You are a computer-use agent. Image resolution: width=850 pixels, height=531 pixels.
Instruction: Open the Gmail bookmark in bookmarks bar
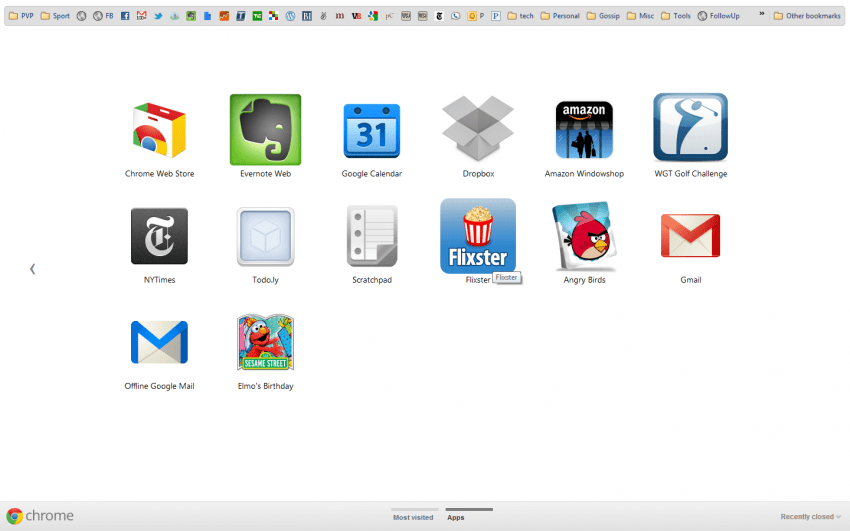141,16
